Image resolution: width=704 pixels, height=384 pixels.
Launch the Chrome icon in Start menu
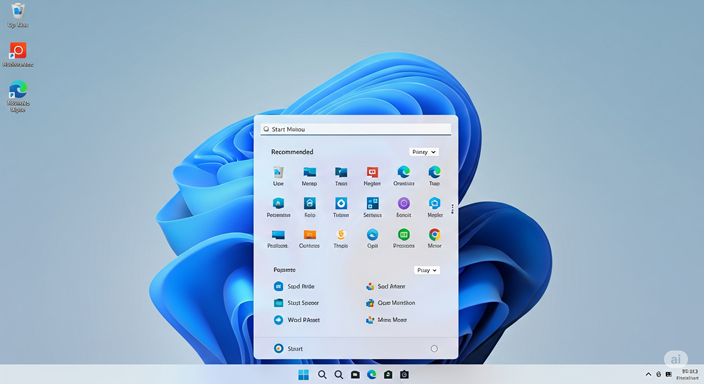[x=434, y=234]
